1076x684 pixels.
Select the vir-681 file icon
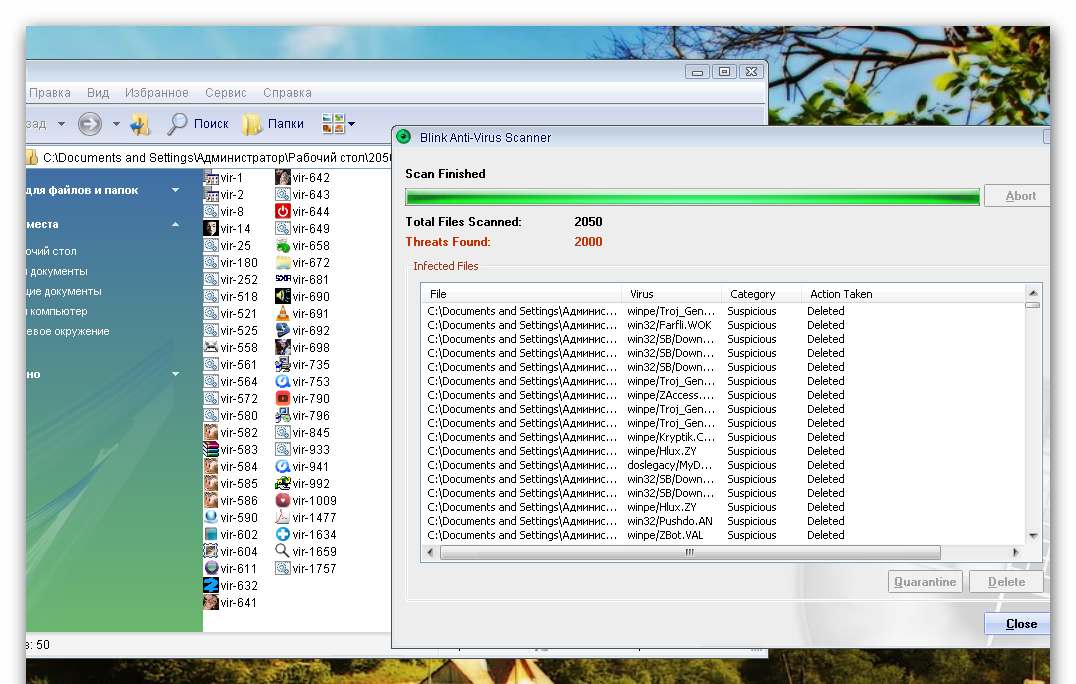[x=282, y=279]
